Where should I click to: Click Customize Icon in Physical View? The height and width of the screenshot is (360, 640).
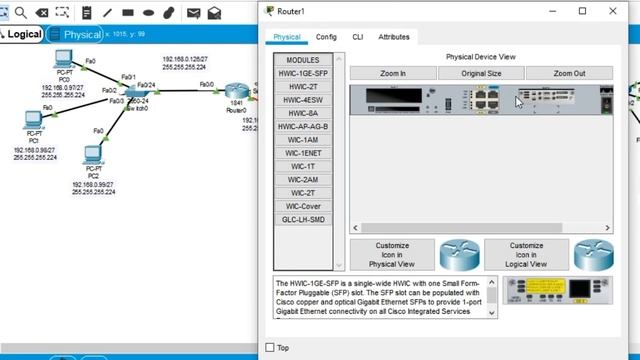tap(392, 255)
